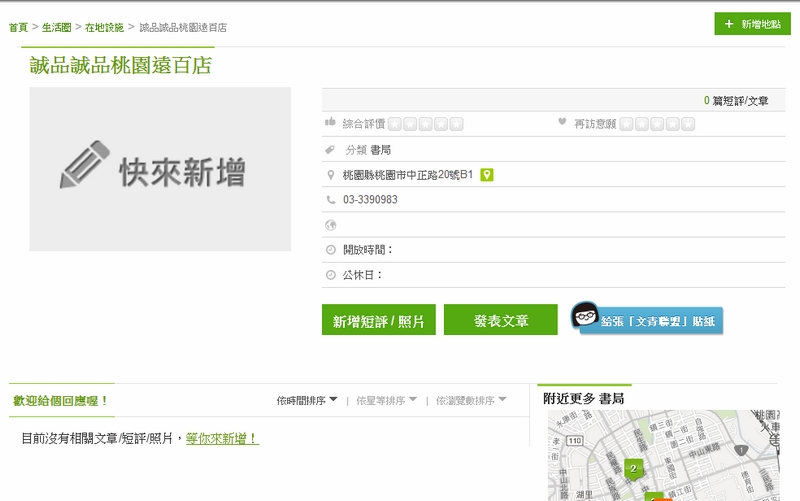
Task: Click the globe website icon
Action: [x=331, y=225]
